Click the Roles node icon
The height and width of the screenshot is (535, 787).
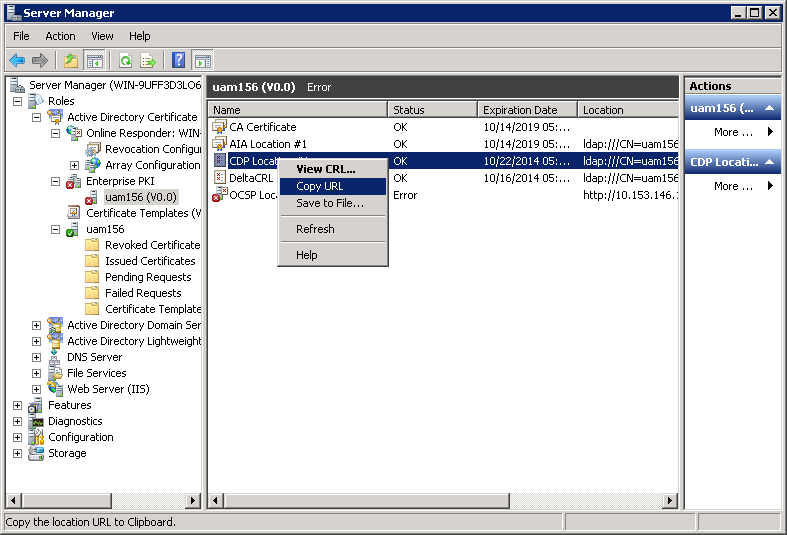coord(36,101)
